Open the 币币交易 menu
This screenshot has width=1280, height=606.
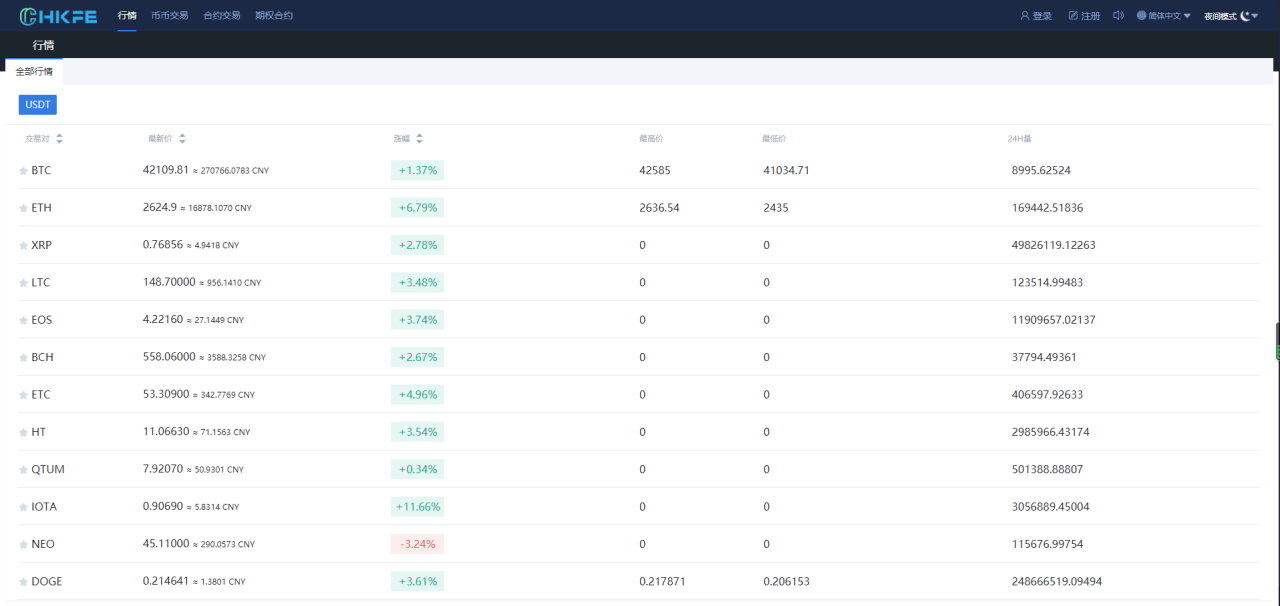[169, 16]
